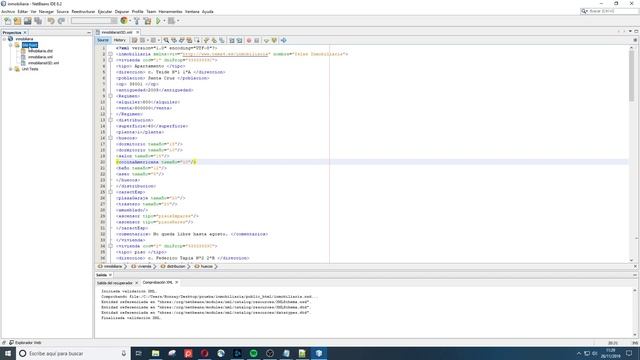This screenshot has height=360, width=640.
Task: Run the project with green play icon
Action: click(x=158, y=21)
